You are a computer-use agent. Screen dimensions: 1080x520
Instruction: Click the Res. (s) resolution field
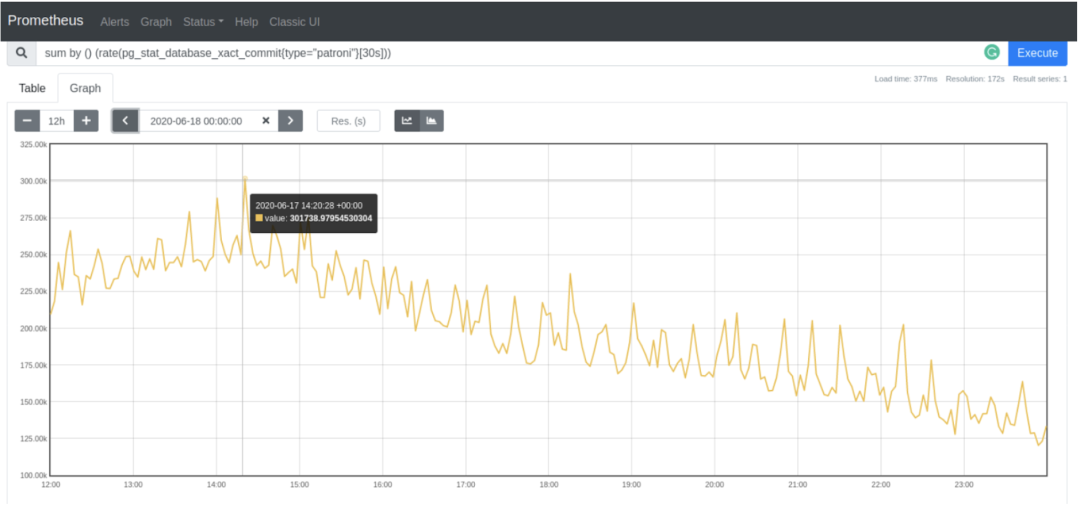[x=348, y=121]
